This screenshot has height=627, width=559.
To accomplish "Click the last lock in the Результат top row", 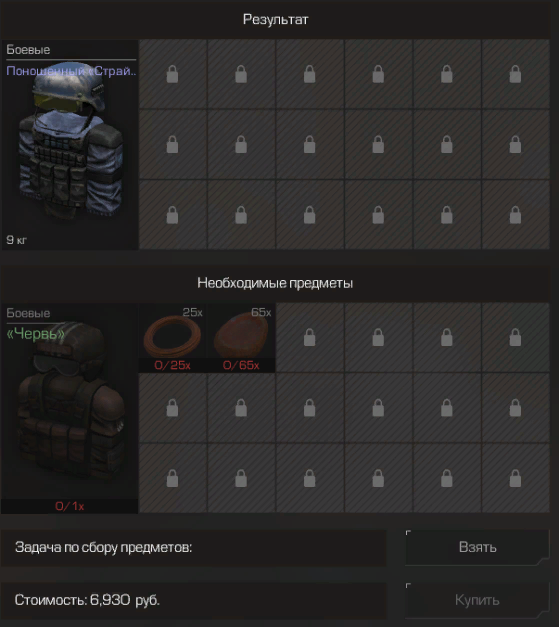I will coord(515,74).
